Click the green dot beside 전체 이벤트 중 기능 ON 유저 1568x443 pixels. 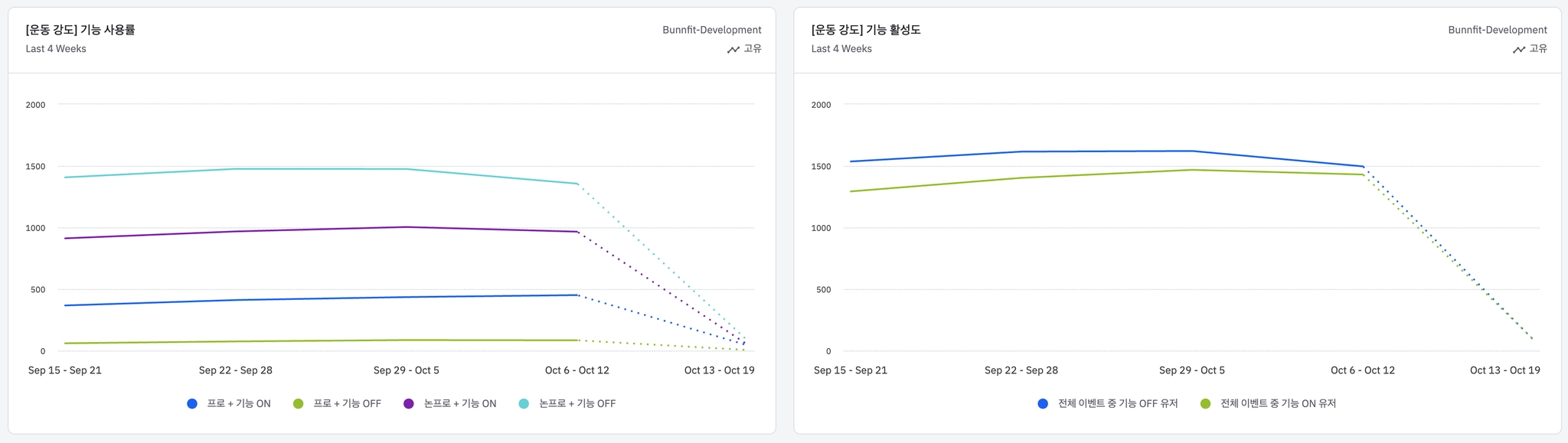1206,404
